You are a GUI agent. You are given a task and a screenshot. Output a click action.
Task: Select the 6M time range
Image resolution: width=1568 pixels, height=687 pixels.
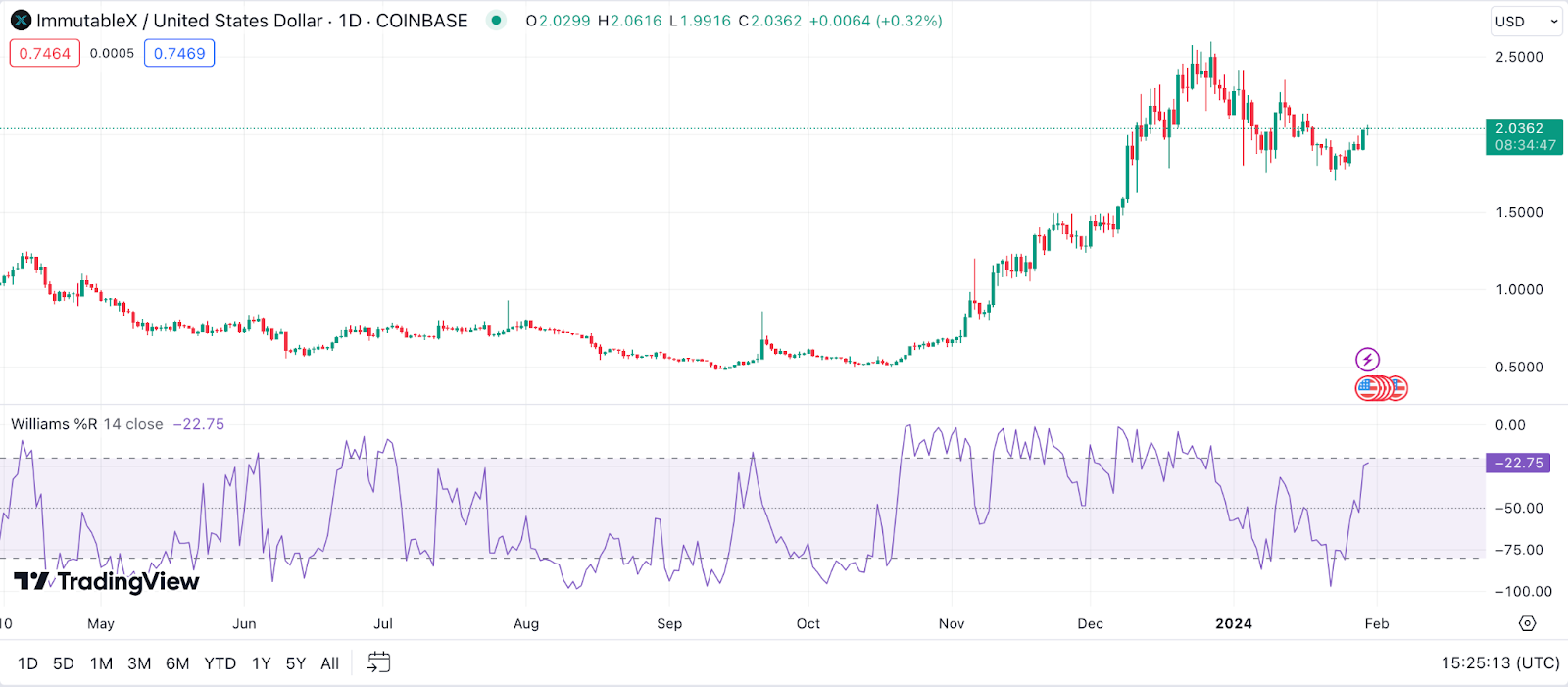tap(177, 663)
